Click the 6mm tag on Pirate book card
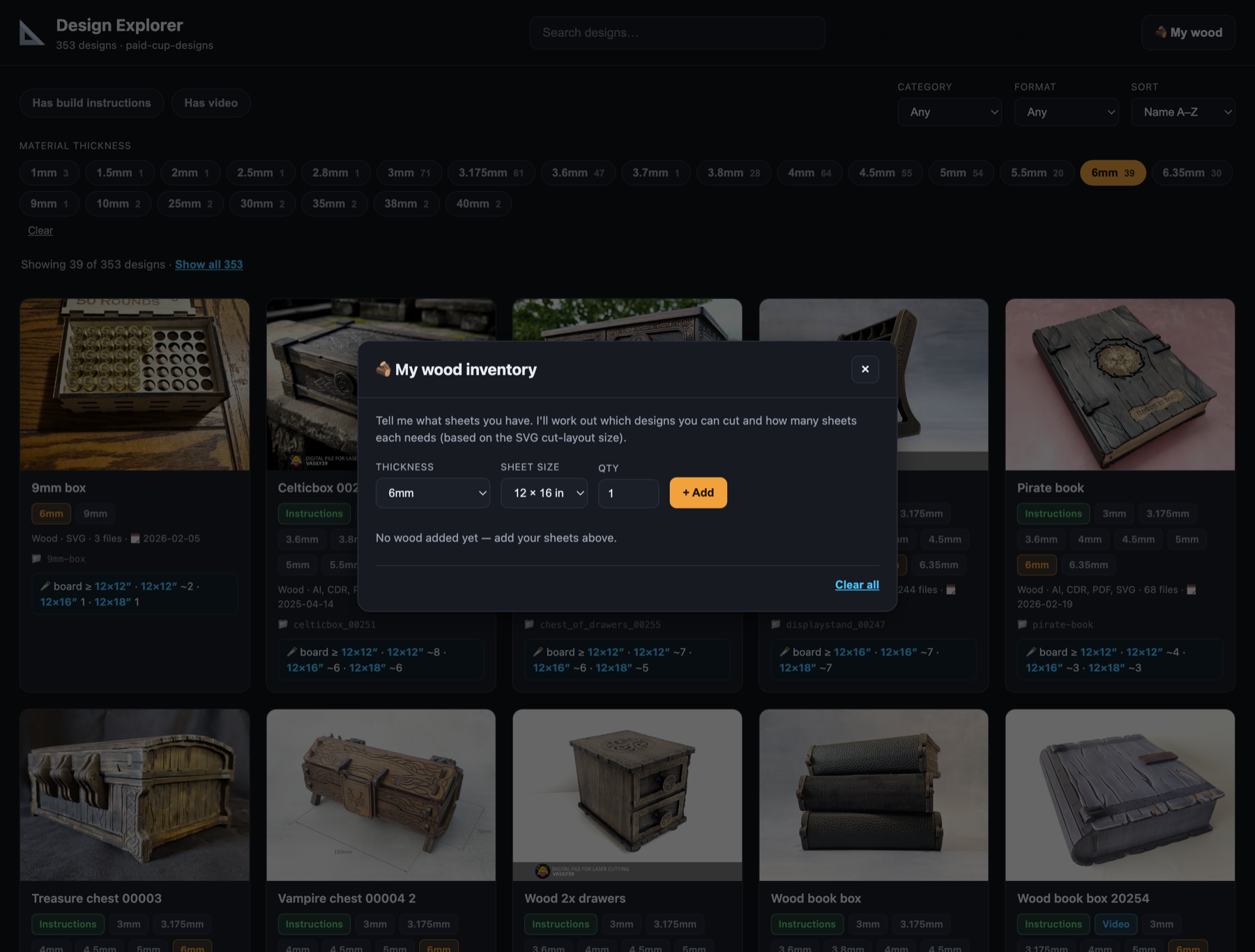This screenshot has height=952, width=1255. (1037, 565)
